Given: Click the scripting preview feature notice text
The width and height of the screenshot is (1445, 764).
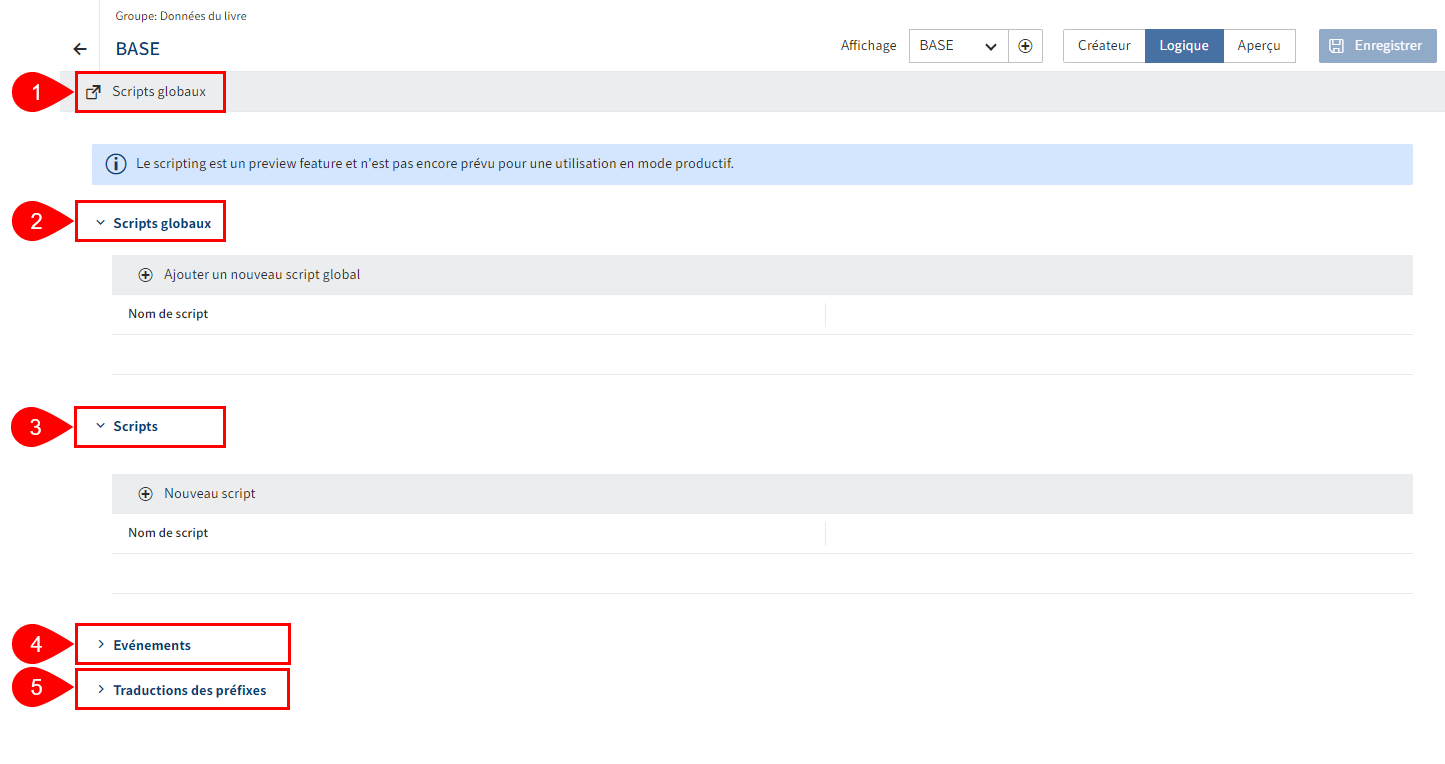Looking at the screenshot, I should [435, 164].
